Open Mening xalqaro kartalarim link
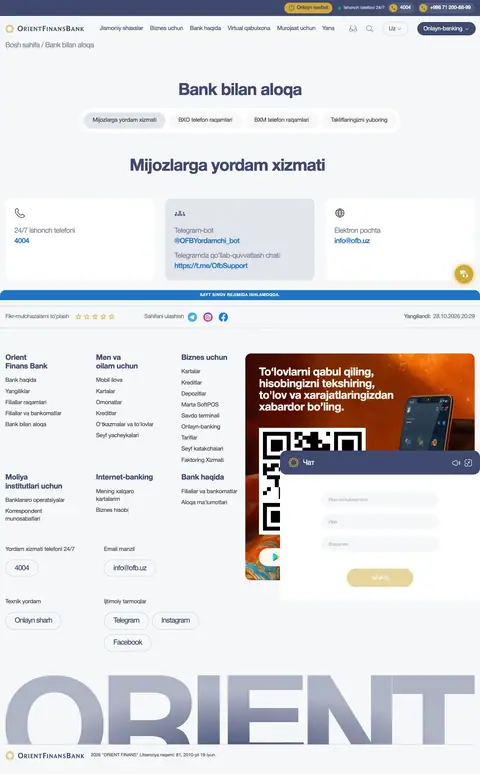The image size is (480, 774). coord(115,495)
